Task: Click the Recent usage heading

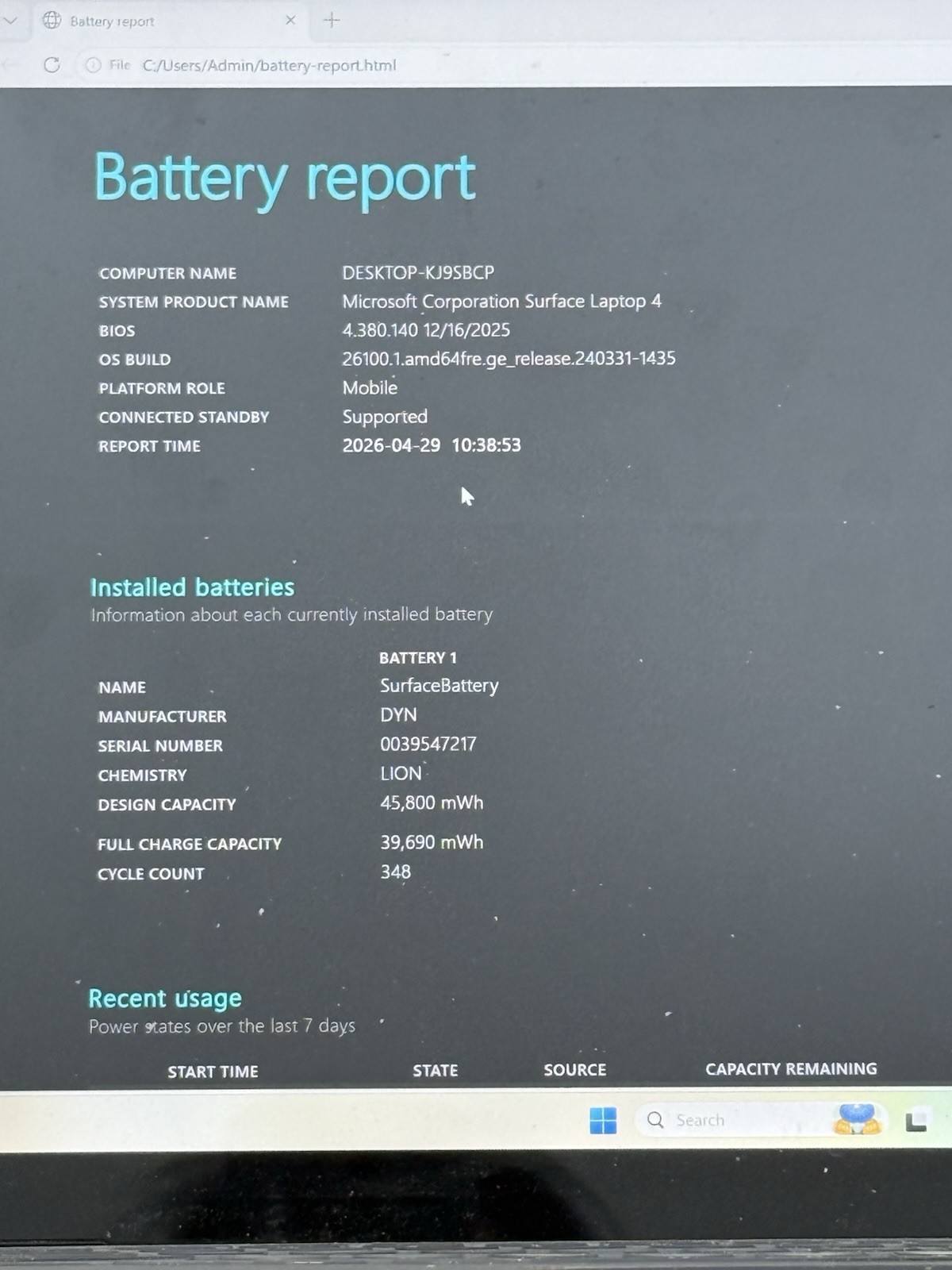Action: click(x=165, y=999)
